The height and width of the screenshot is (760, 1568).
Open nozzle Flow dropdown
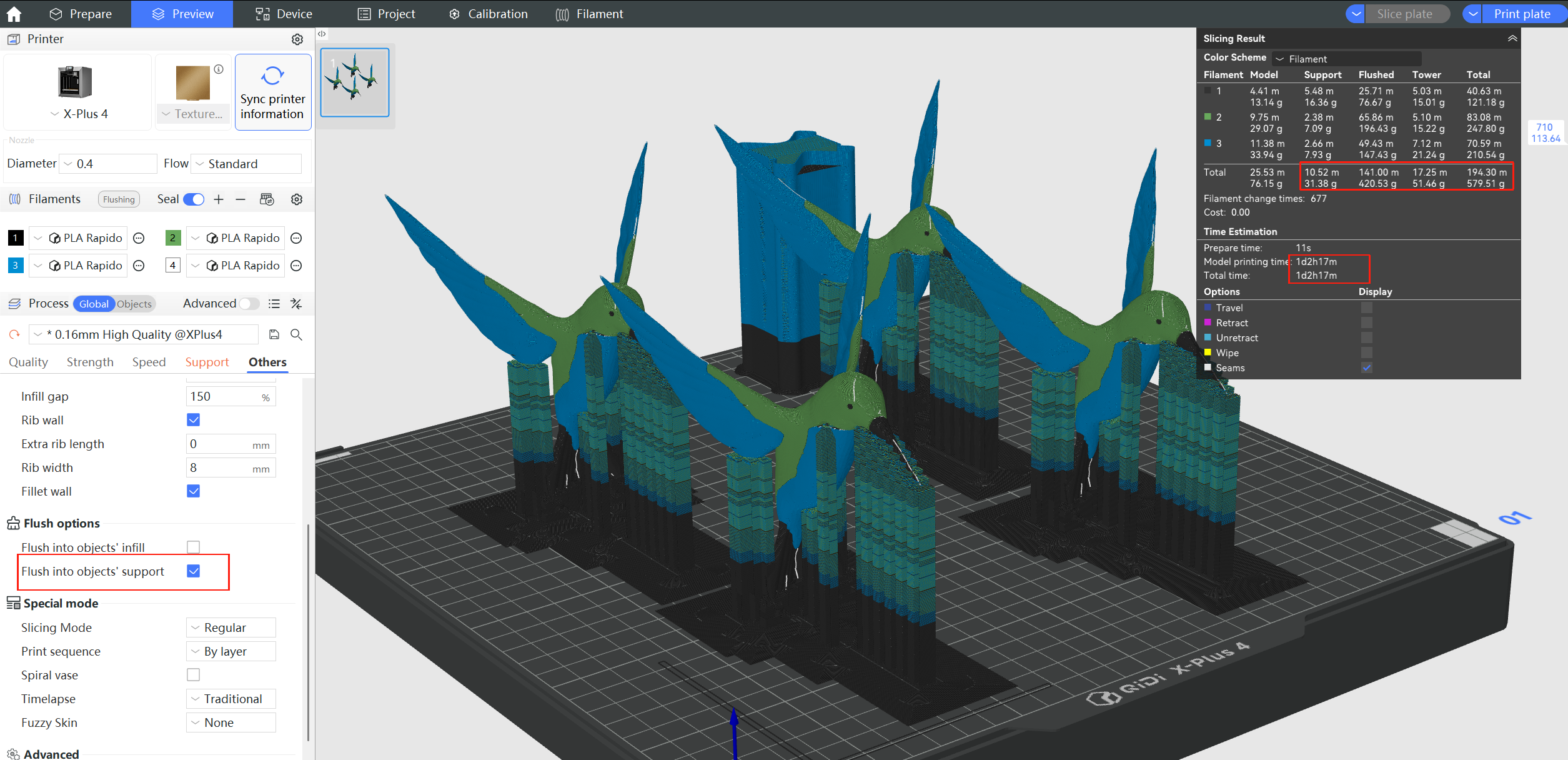(247, 164)
